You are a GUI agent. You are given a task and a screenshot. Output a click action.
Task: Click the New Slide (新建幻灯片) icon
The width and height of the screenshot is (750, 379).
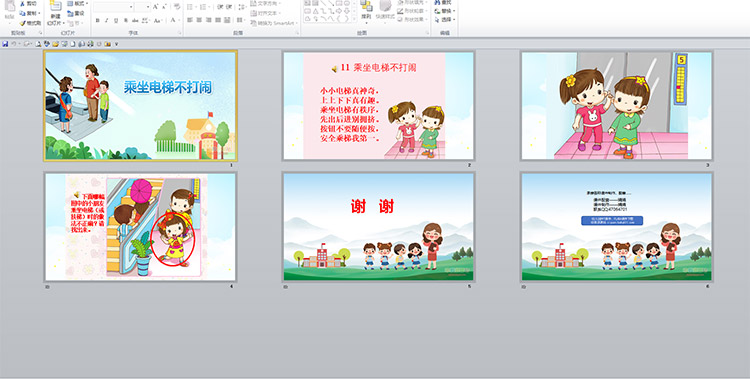pyautogui.click(x=56, y=7)
